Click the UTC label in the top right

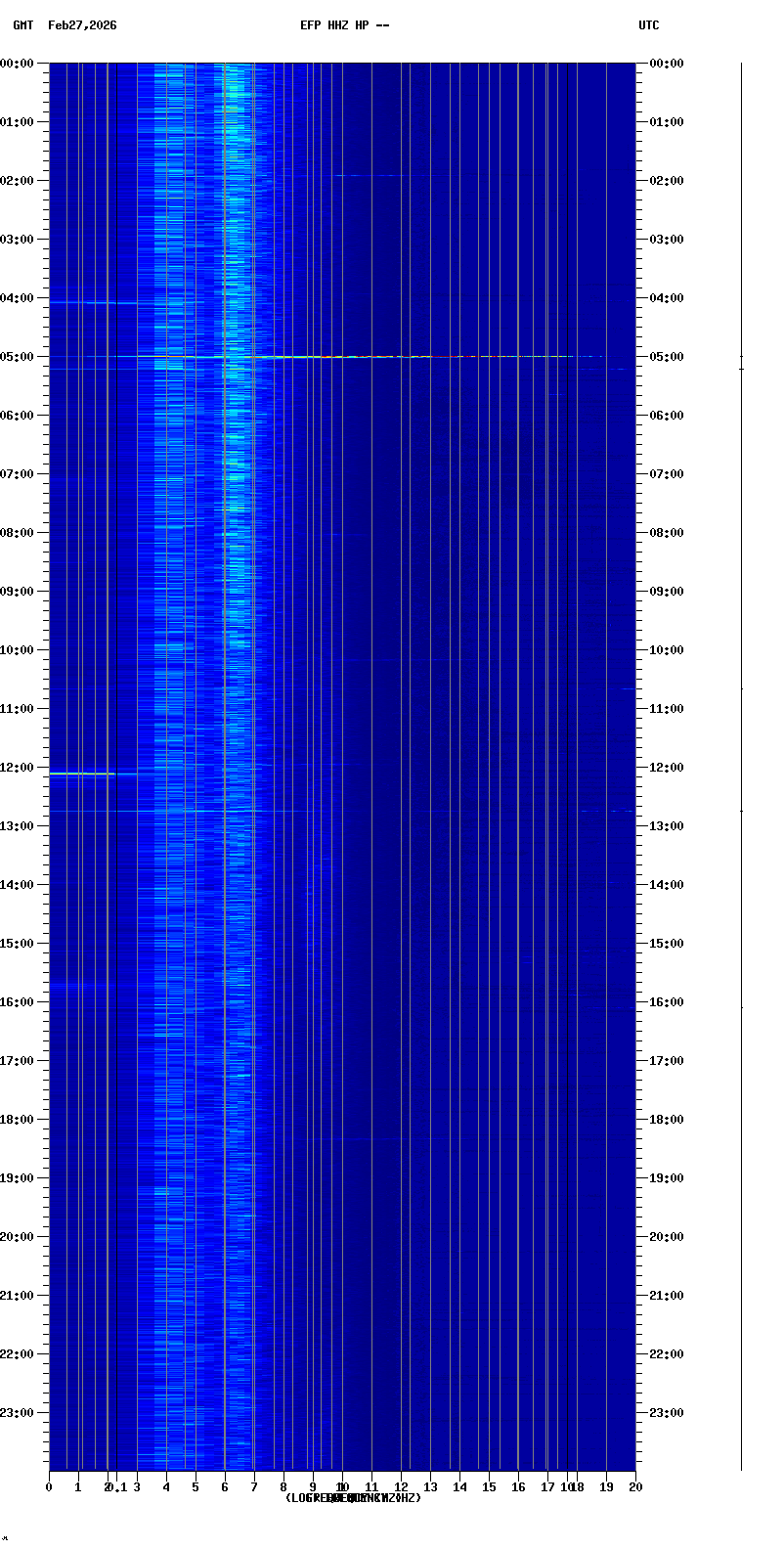pyautogui.click(x=648, y=25)
